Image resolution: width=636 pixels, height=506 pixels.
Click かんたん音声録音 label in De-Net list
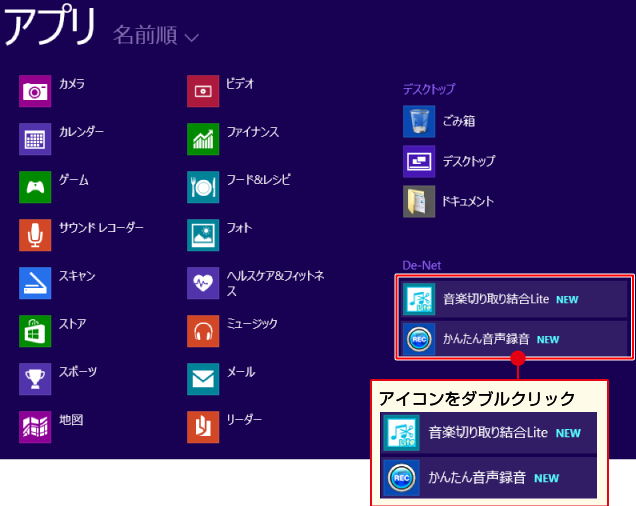[x=486, y=339]
